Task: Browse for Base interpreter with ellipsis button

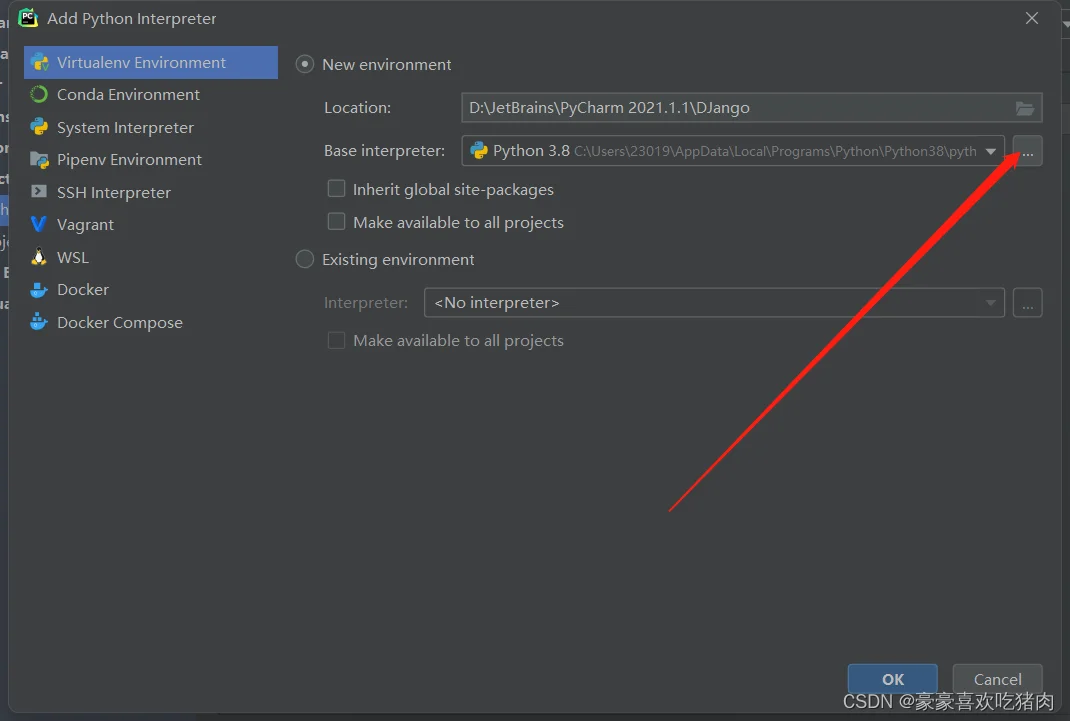Action: (1027, 151)
